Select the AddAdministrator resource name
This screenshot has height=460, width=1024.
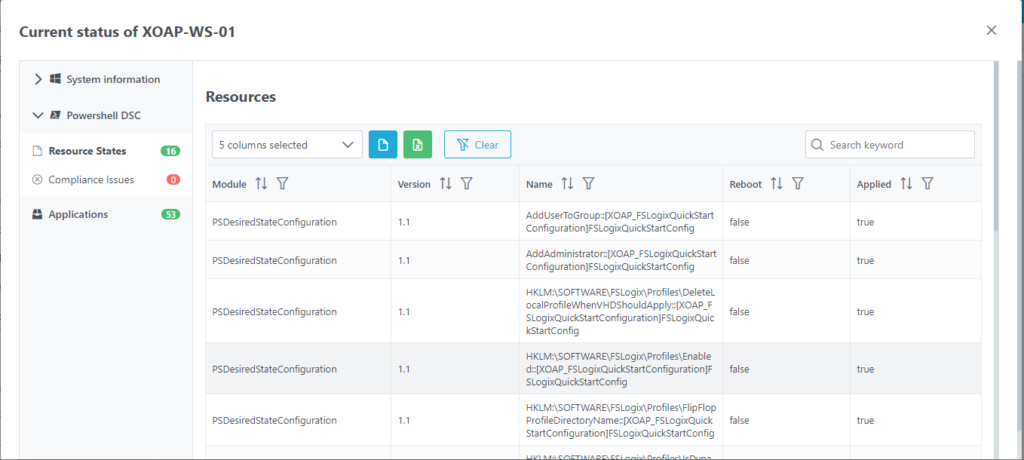(x=620, y=260)
